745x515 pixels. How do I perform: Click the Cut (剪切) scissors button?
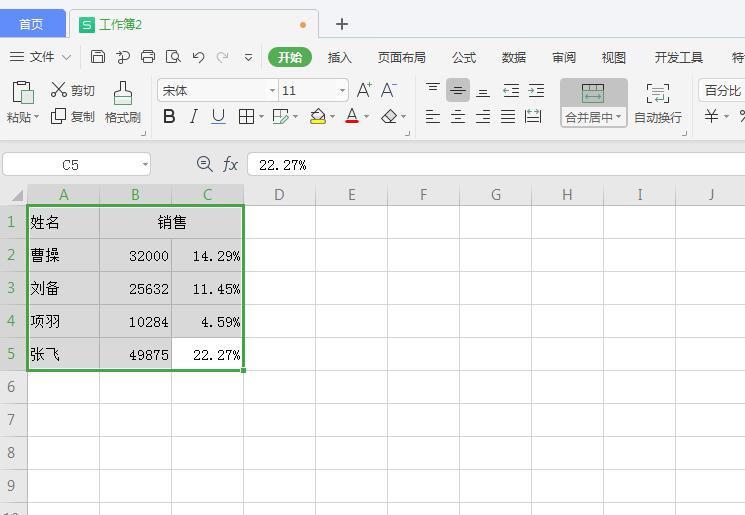(x=73, y=90)
